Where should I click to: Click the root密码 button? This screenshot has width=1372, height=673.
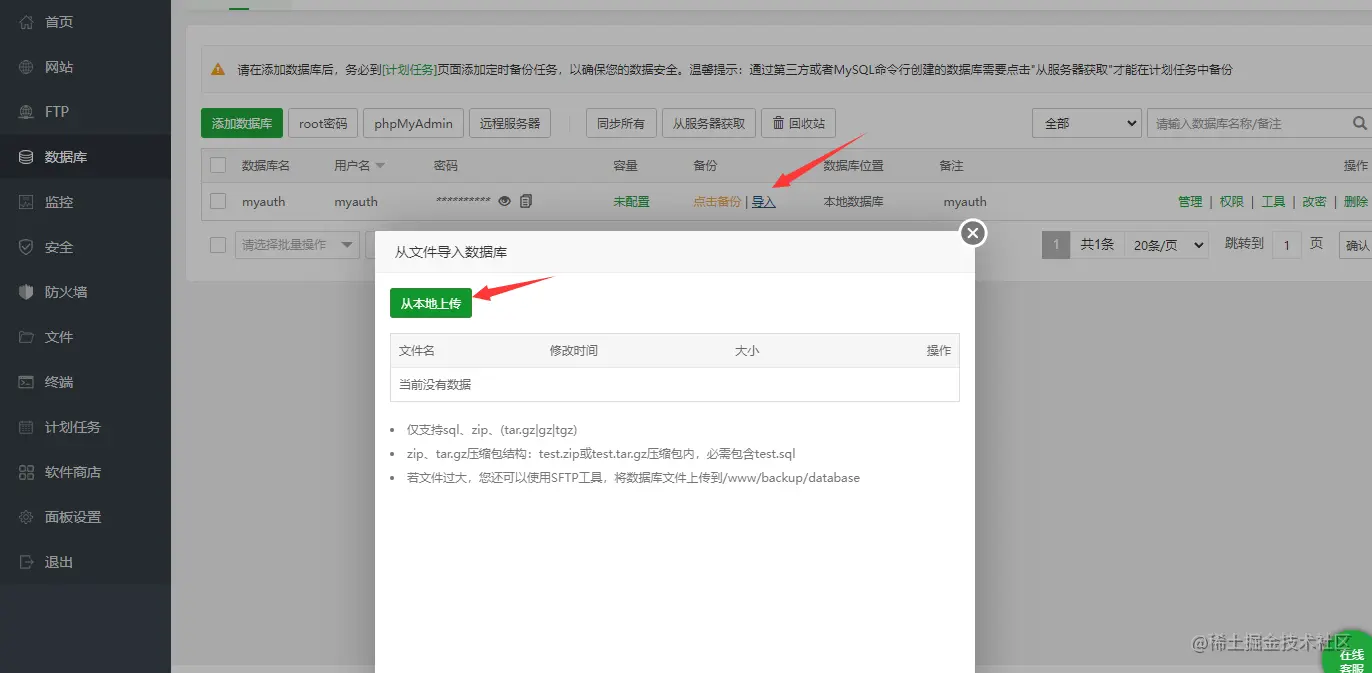pos(323,123)
